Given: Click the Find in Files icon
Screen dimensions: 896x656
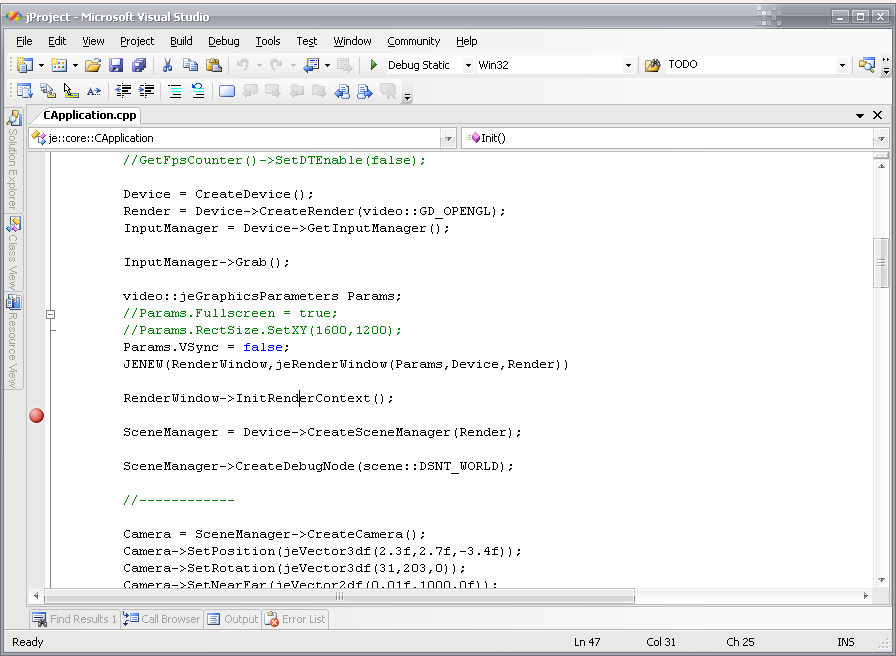Looking at the screenshot, I should pos(654,65).
